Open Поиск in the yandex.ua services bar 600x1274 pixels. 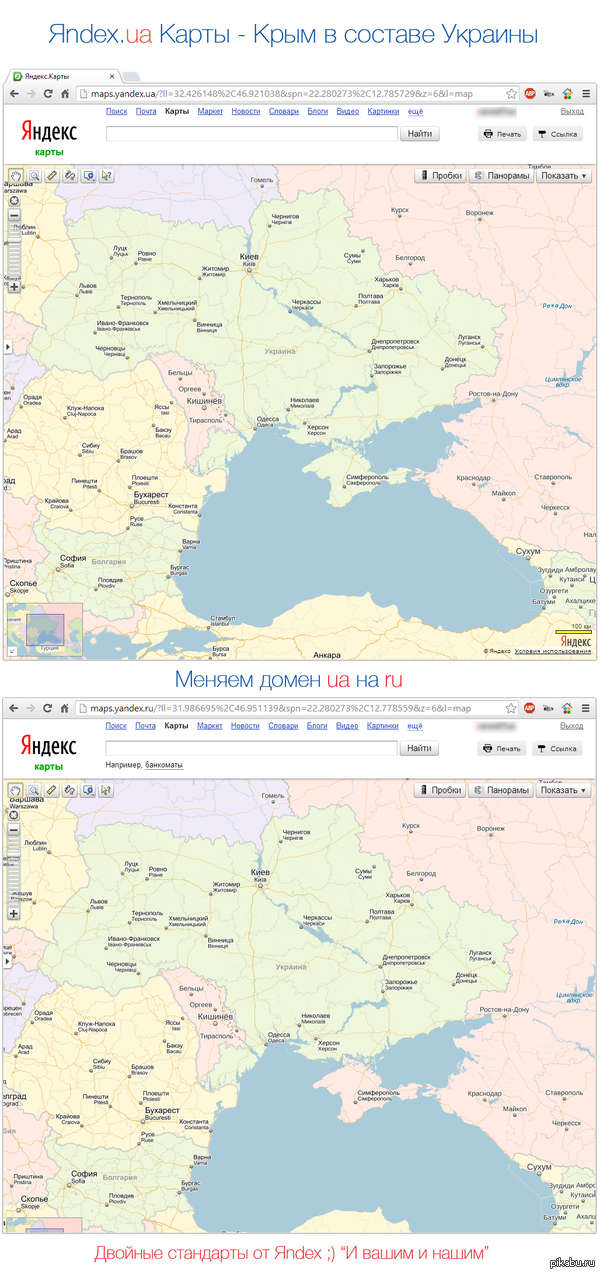coord(116,111)
